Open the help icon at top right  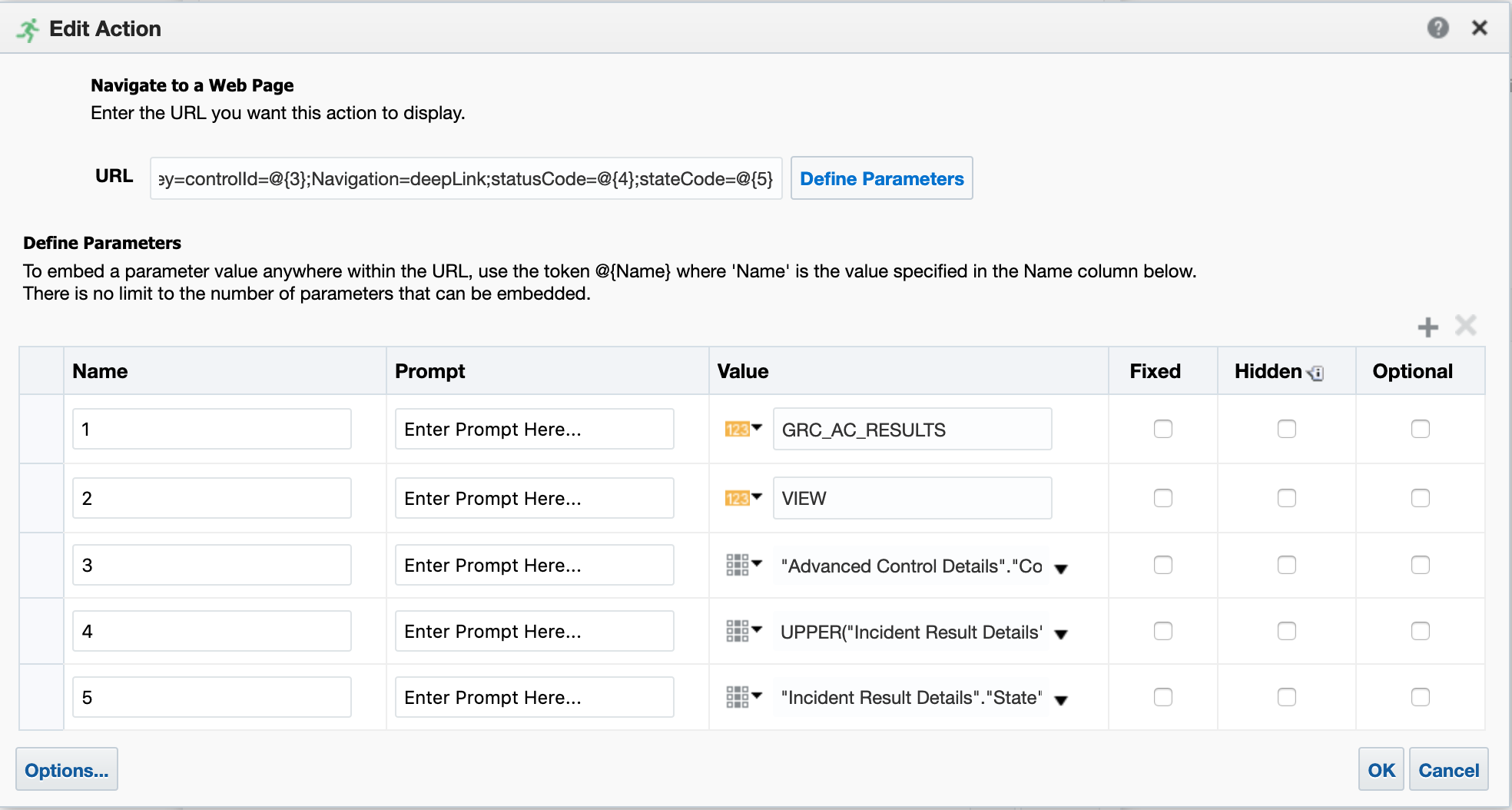tap(1439, 28)
